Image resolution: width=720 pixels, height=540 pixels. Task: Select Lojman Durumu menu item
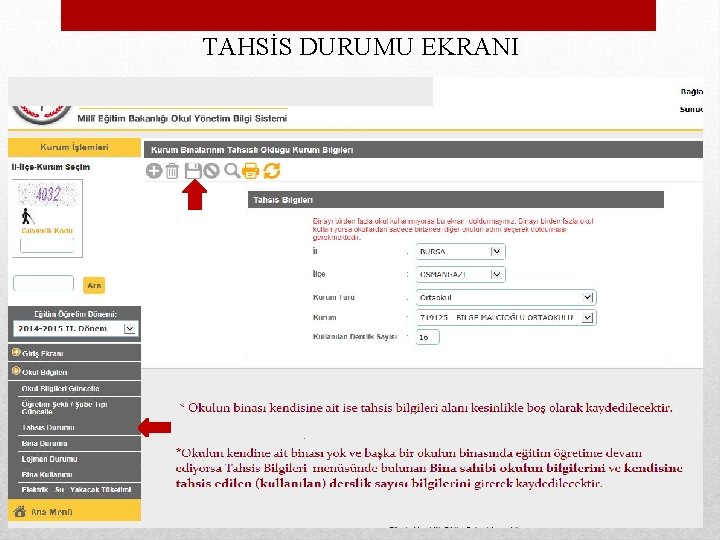coord(79,459)
